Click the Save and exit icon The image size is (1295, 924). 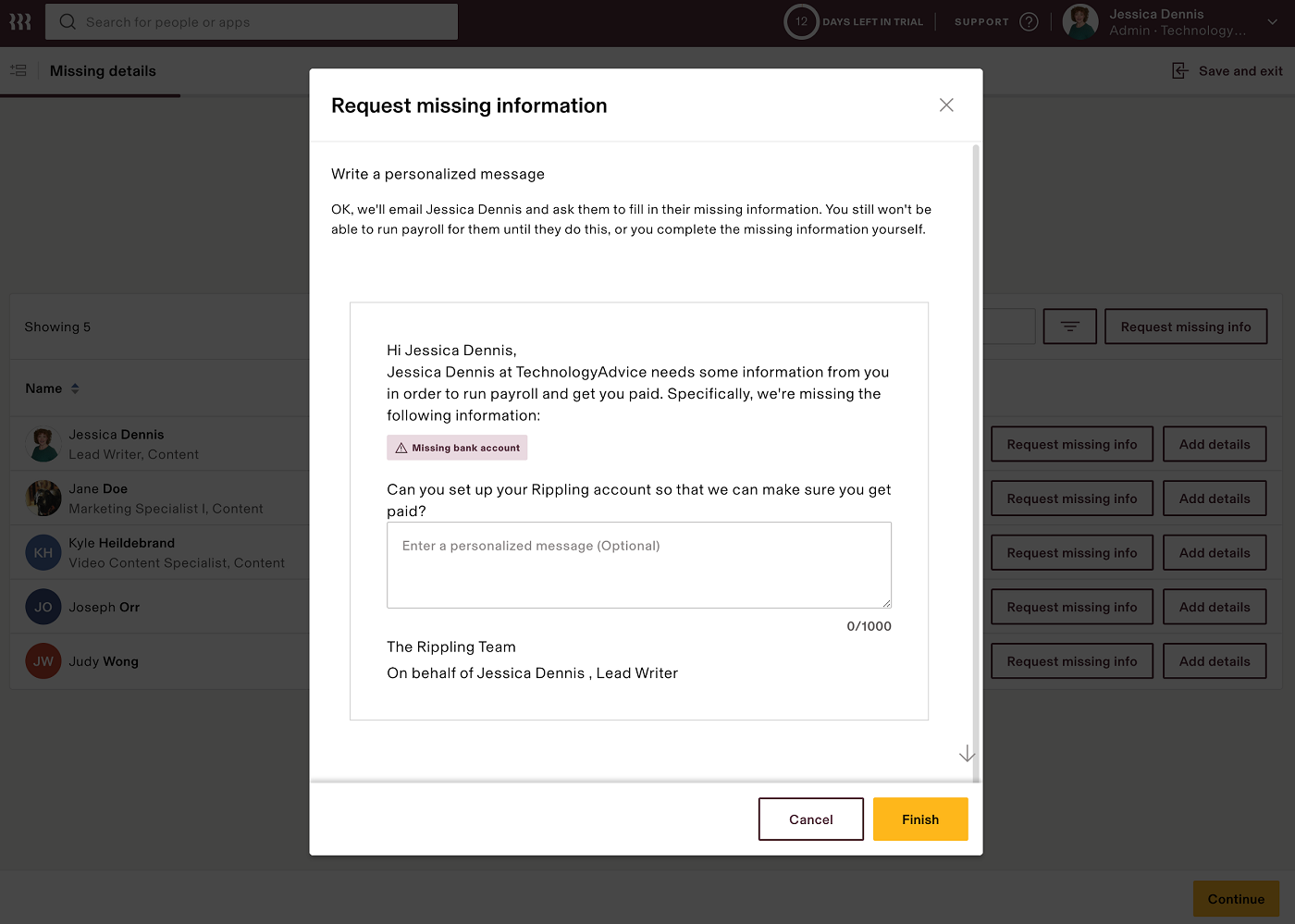tap(1180, 70)
